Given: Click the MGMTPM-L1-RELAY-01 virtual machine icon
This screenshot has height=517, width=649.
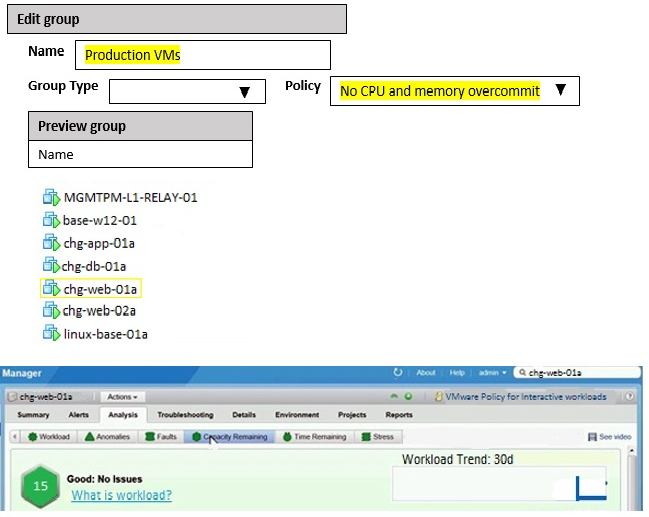Looking at the screenshot, I should click(52, 197).
